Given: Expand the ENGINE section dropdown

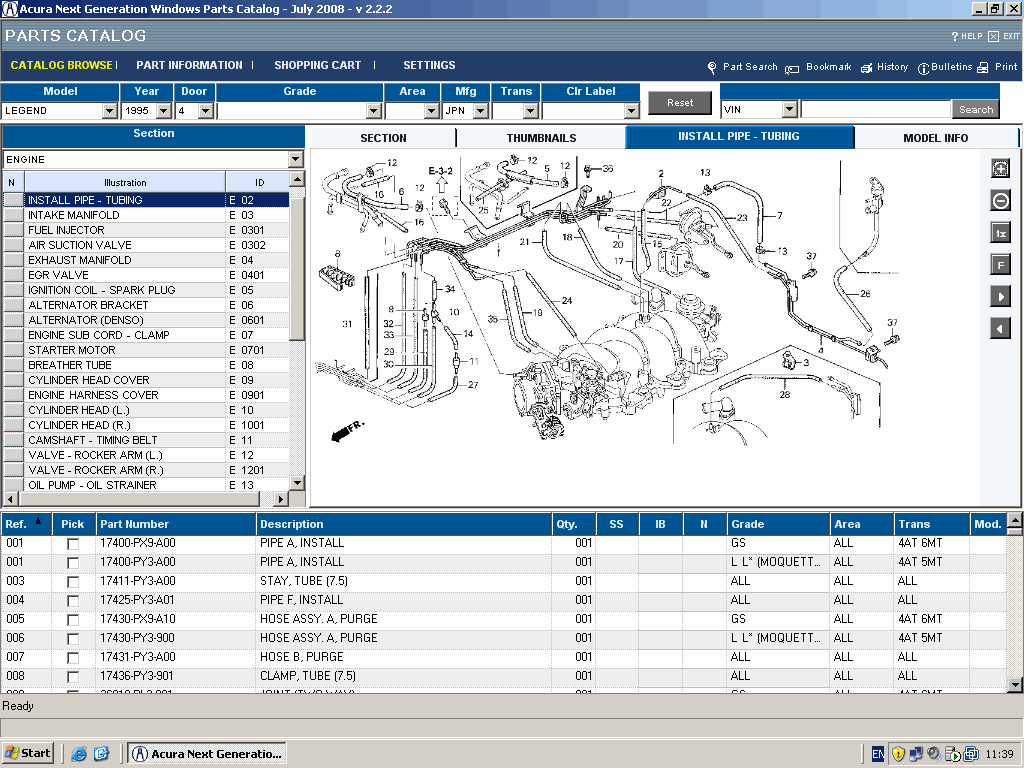Looking at the screenshot, I should click(x=295, y=159).
